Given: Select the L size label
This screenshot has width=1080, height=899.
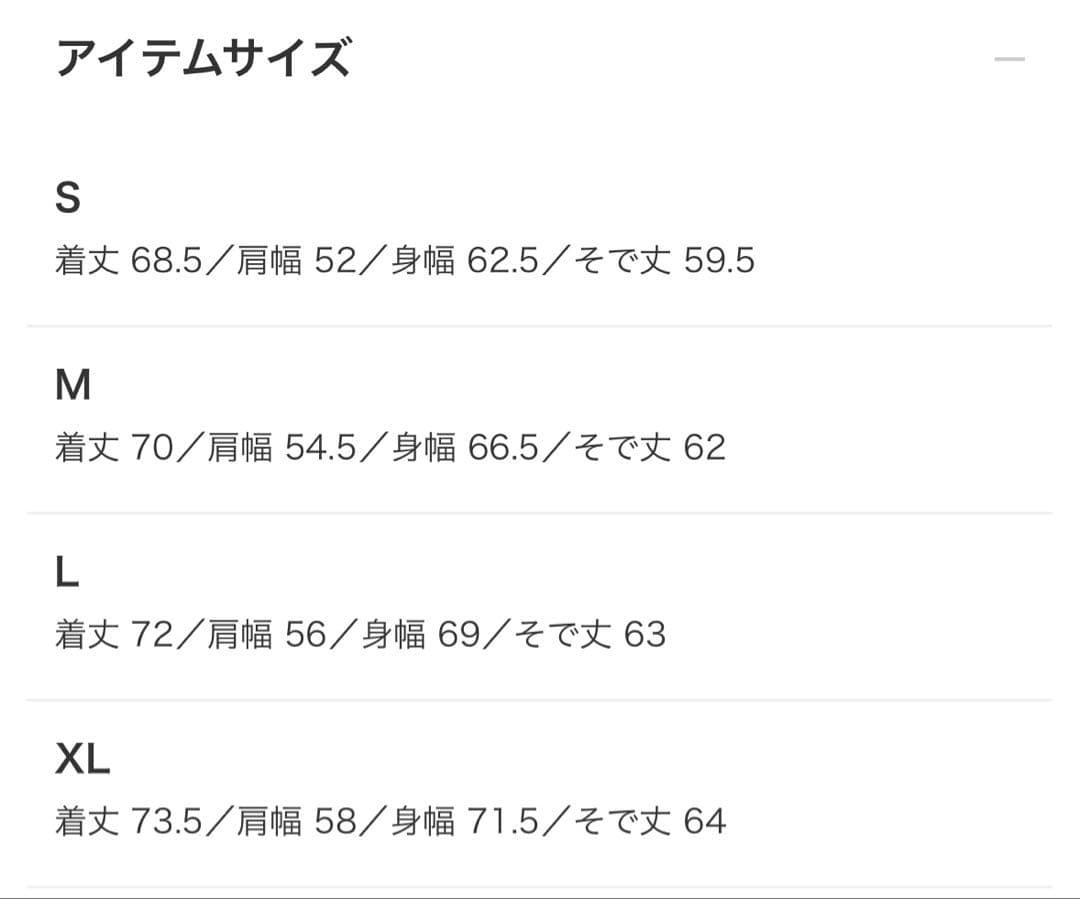Looking at the screenshot, I should pyautogui.click(x=66, y=573).
